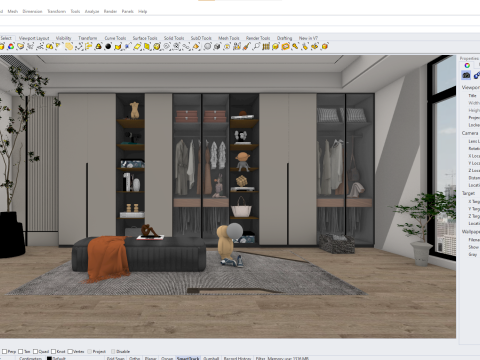Switch to the Render Tools toolbar tab
This screenshot has width=480, height=360.
[258, 38]
